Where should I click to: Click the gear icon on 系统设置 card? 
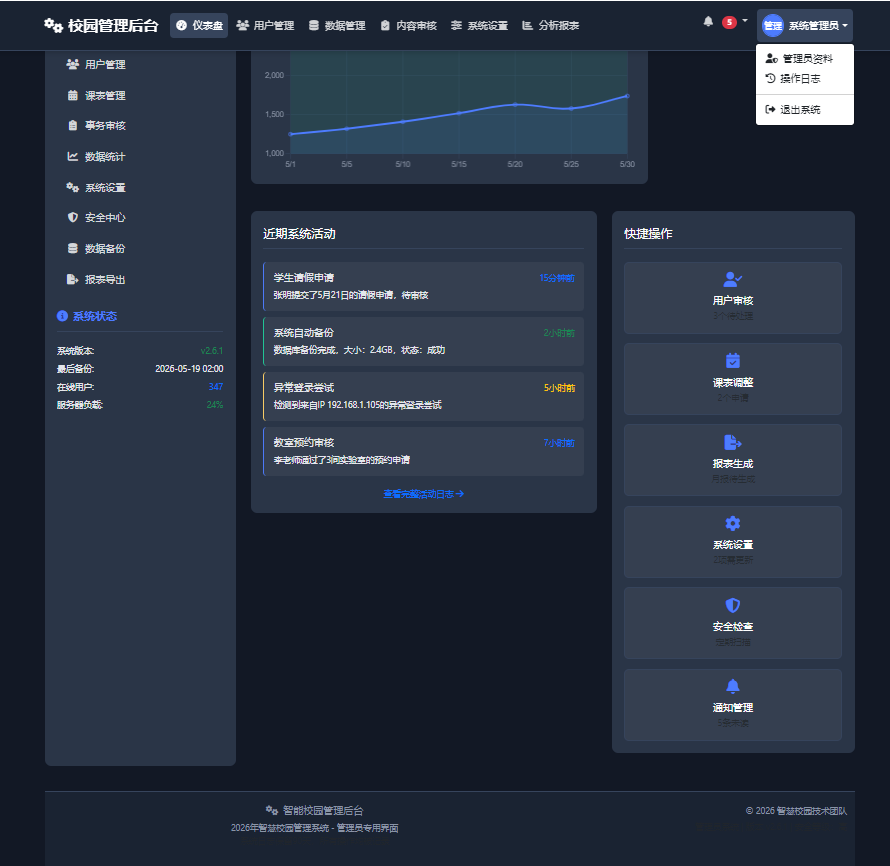click(x=733, y=523)
